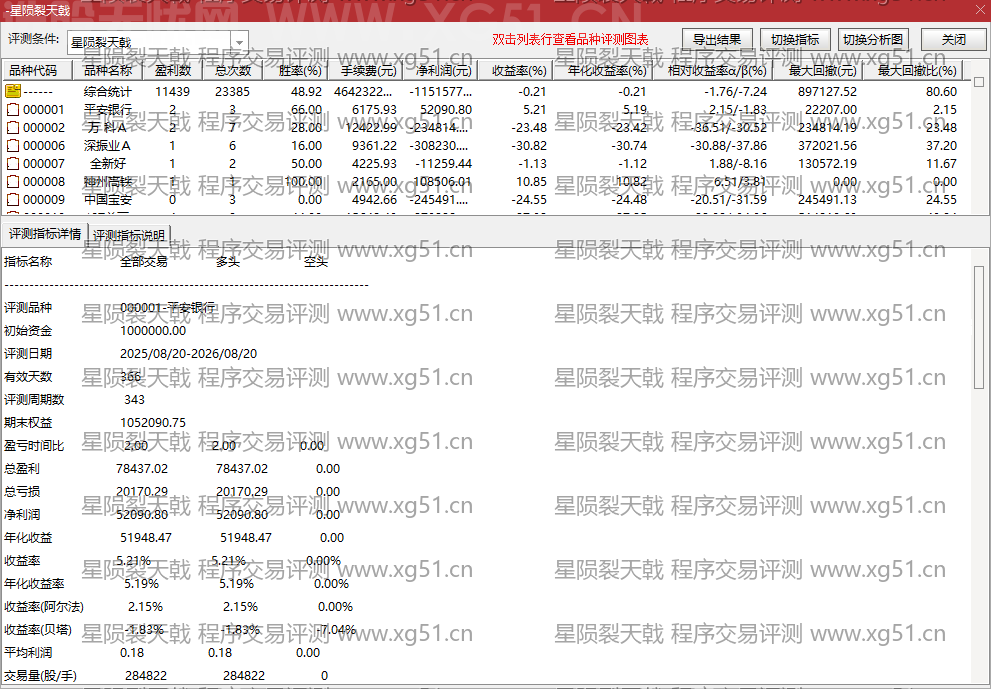Click the 收益率(贝塔) label
Image resolution: width=991 pixels, height=689 pixels.
[38, 630]
